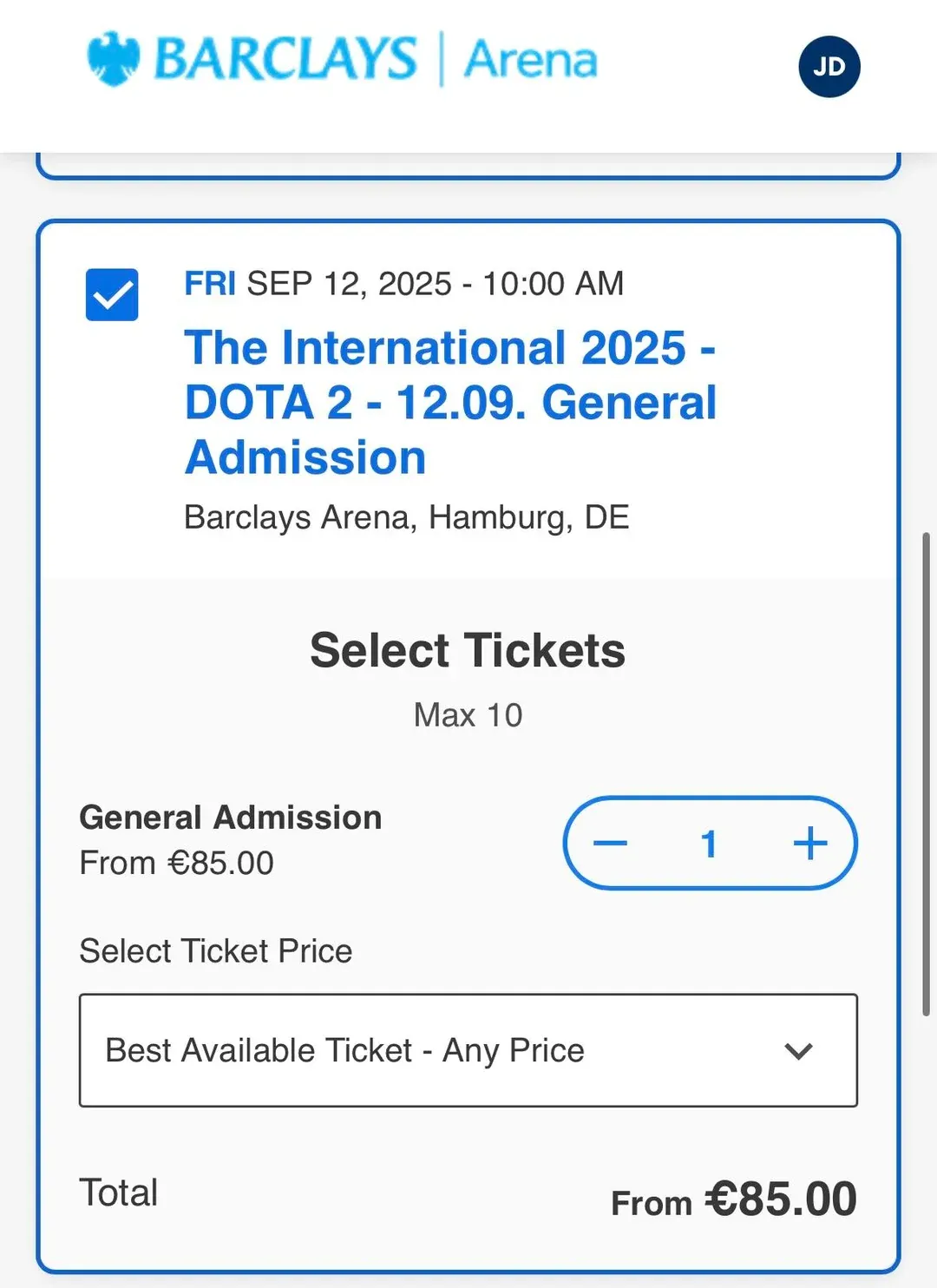
Task: Click the page vertical scrollbar thumb
Action: tap(927, 774)
